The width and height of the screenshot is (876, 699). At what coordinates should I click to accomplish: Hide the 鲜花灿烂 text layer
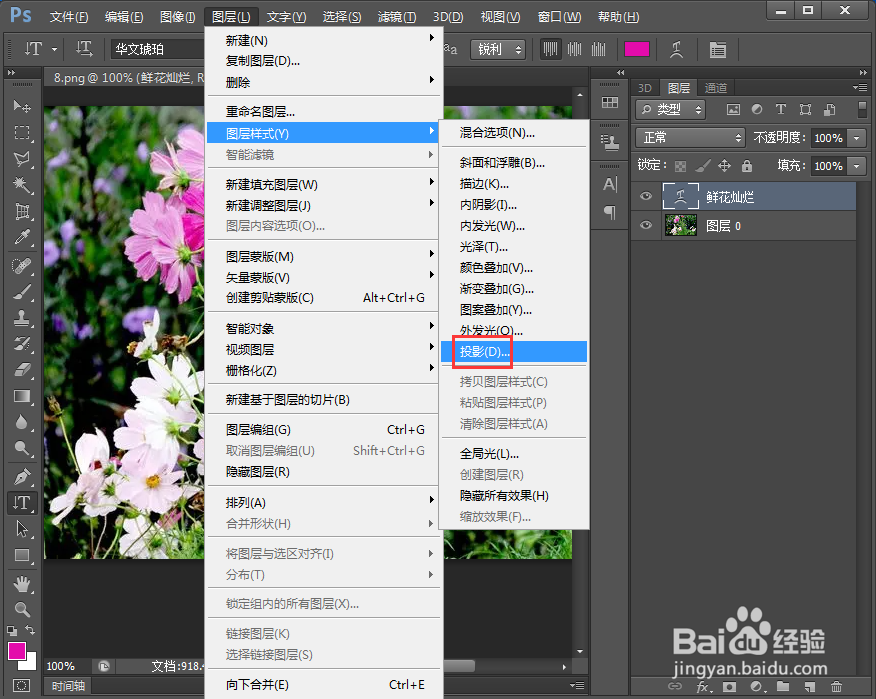tap(646, 196)
